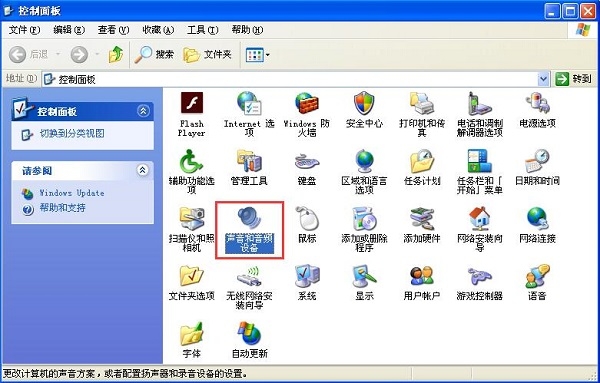Open 自动更新 icon
The height and width of the screenshot is (383, 600).
tap(249, 334)
